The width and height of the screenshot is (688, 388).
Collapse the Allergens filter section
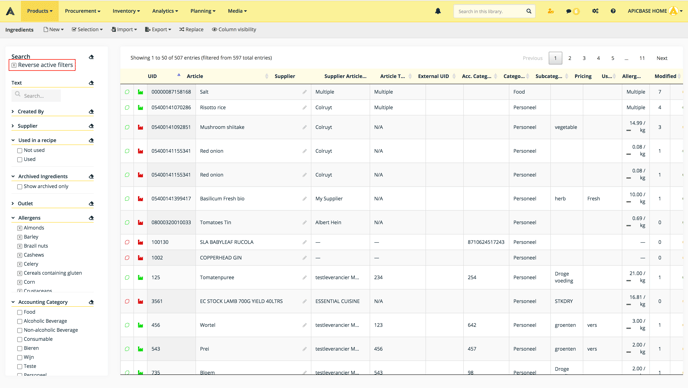(13, 218)
